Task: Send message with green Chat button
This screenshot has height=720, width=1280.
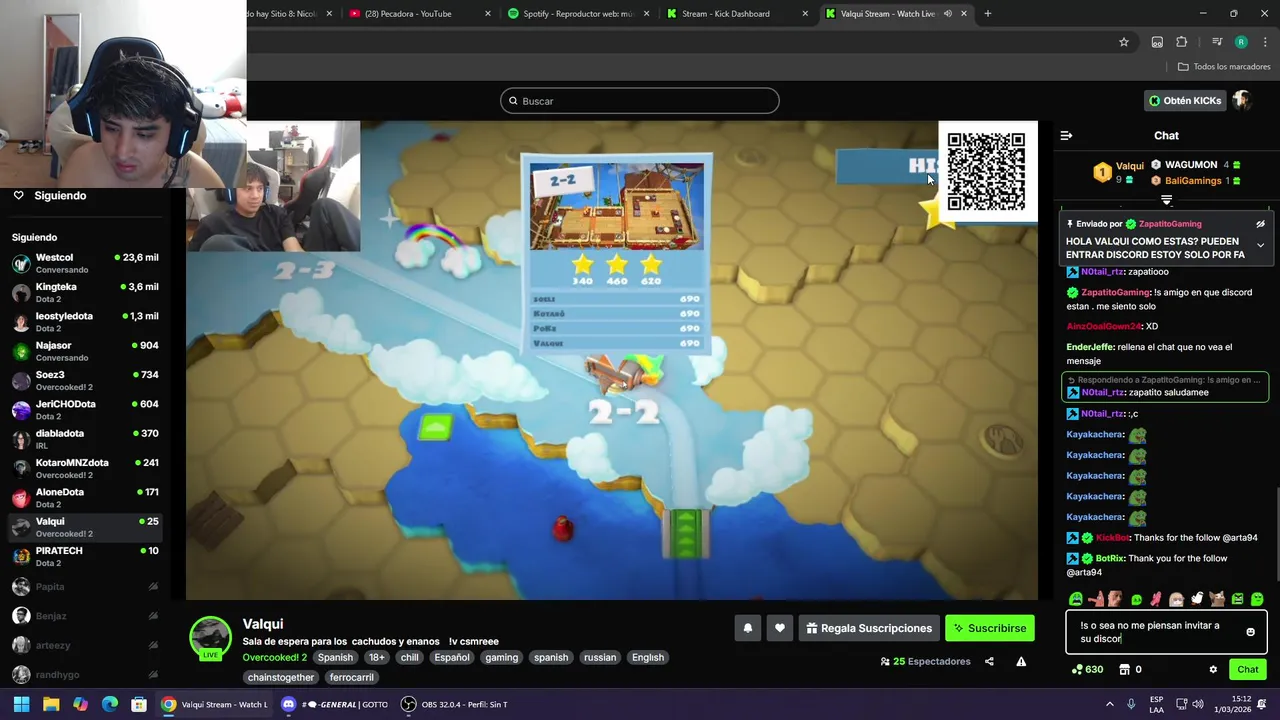Action: (x=1247, y=670)
